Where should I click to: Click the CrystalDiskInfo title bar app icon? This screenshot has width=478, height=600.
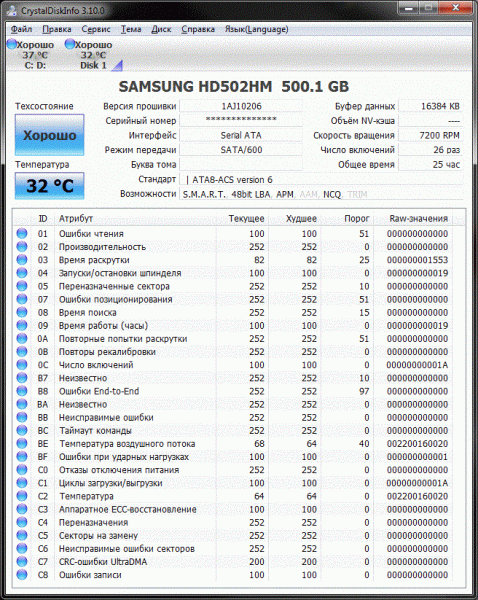coord(11,10)
